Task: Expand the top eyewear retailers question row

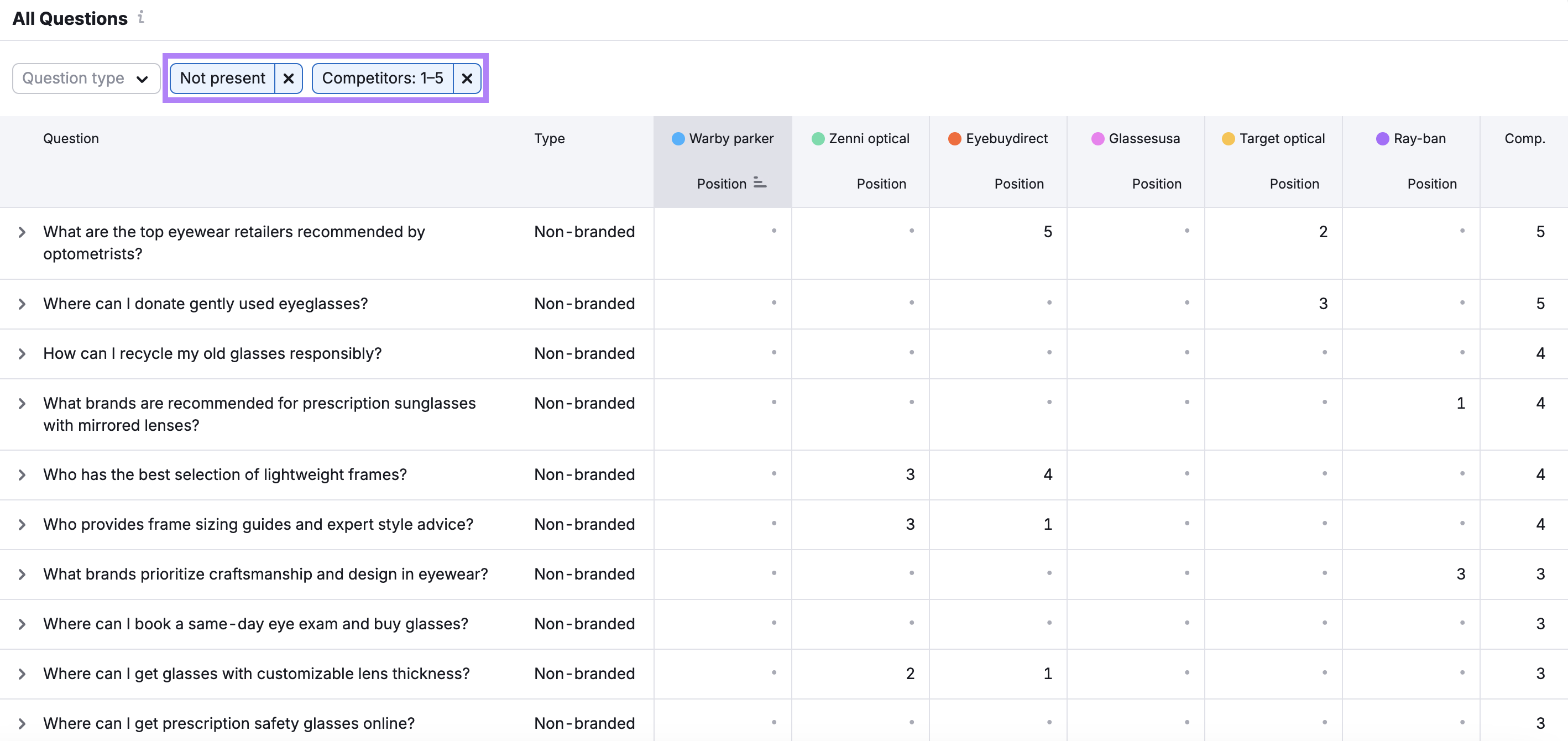Action: tap(22, 232)
